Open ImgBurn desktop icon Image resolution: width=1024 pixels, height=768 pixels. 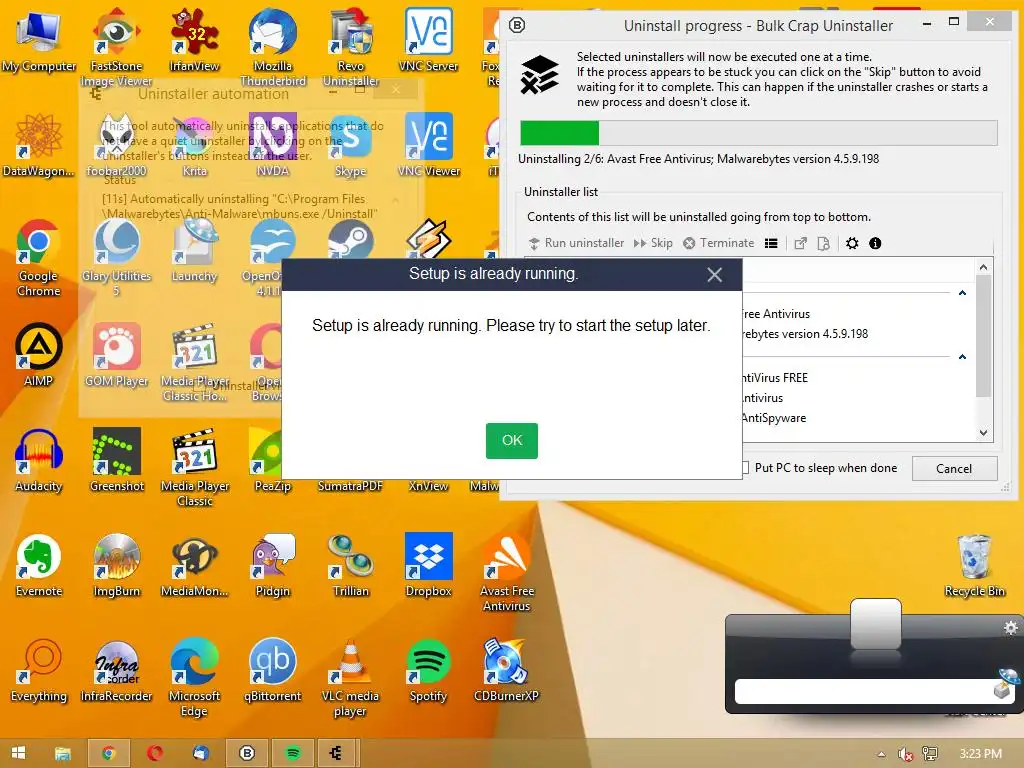tap(117, 566)
